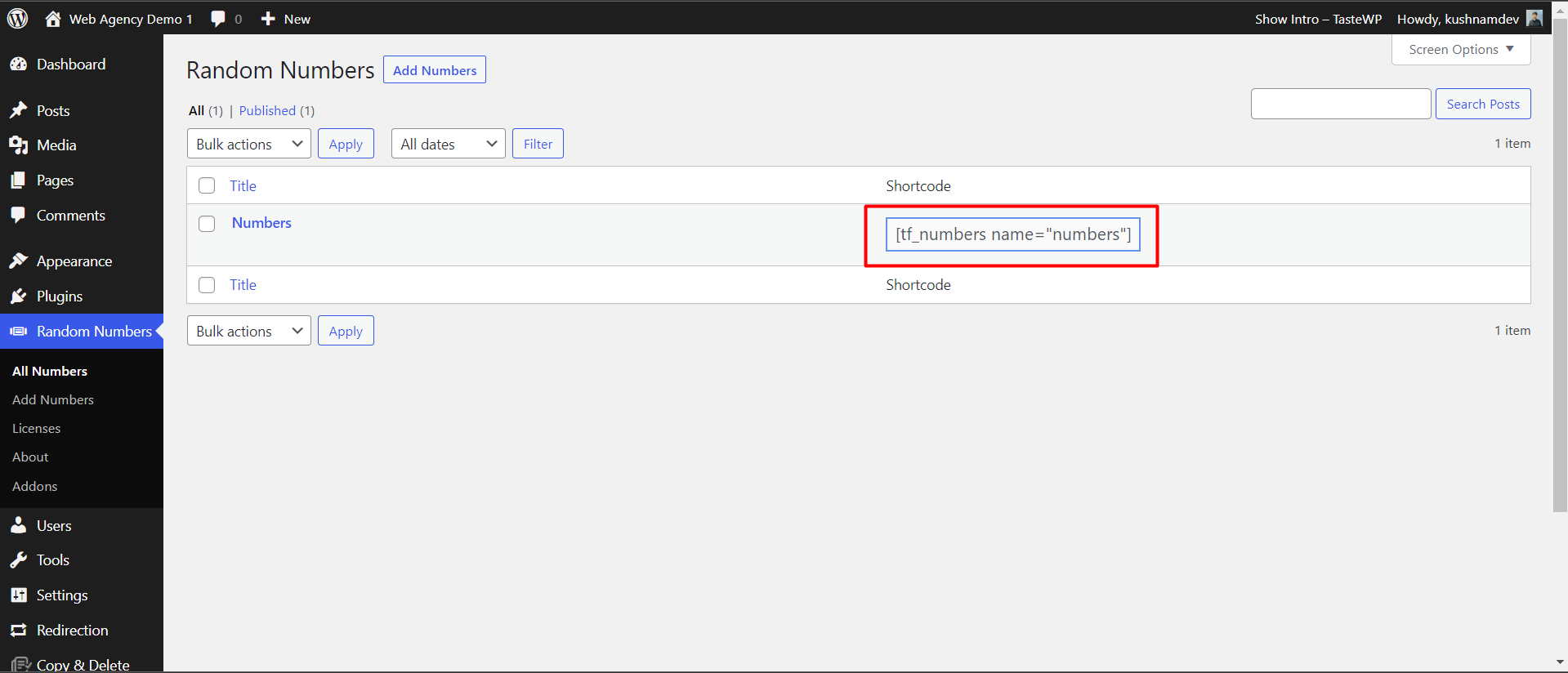Click the Appearance brush icon

[x=19, y=261]
